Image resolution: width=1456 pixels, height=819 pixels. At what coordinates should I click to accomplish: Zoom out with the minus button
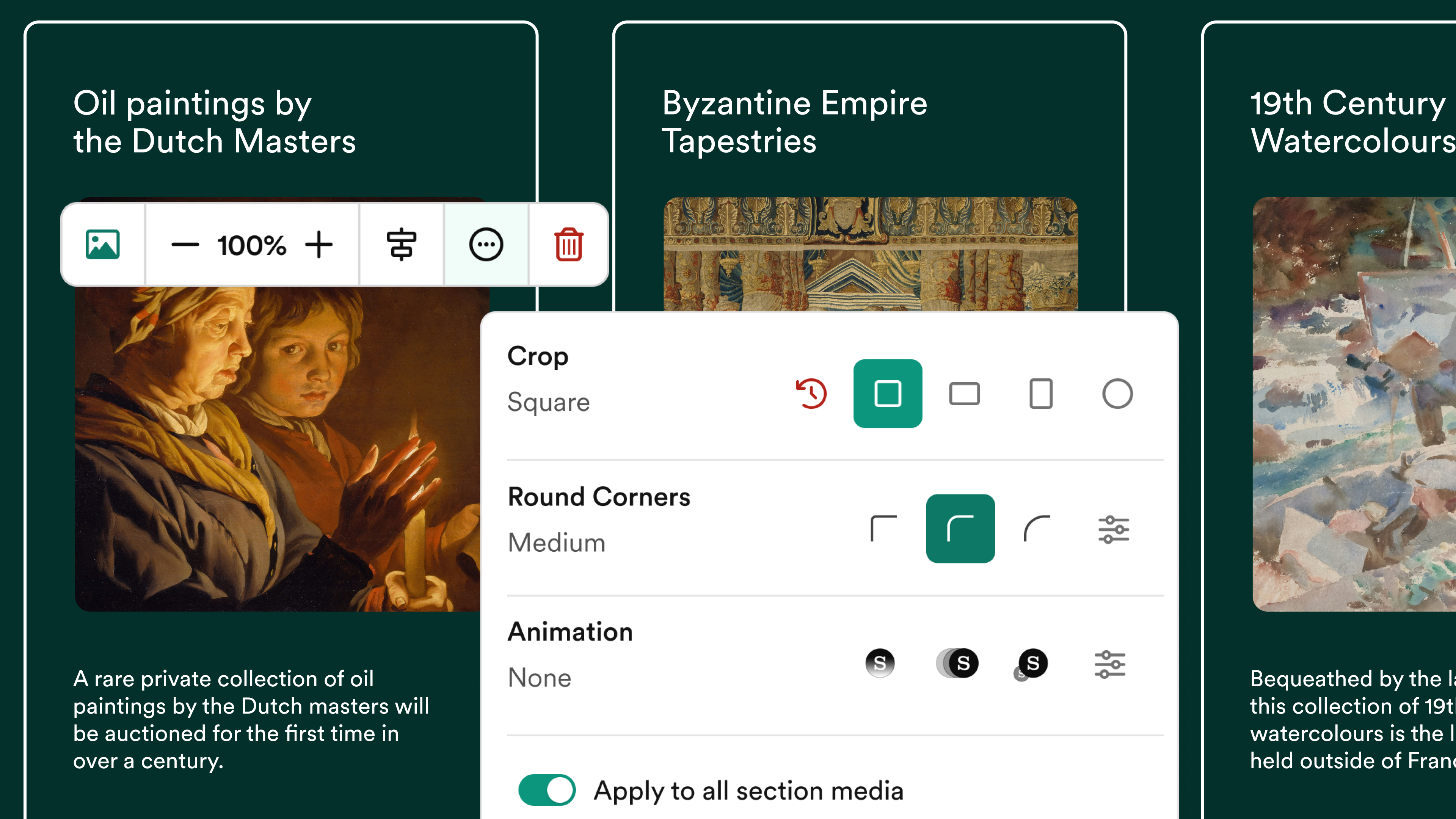(185, 244)
